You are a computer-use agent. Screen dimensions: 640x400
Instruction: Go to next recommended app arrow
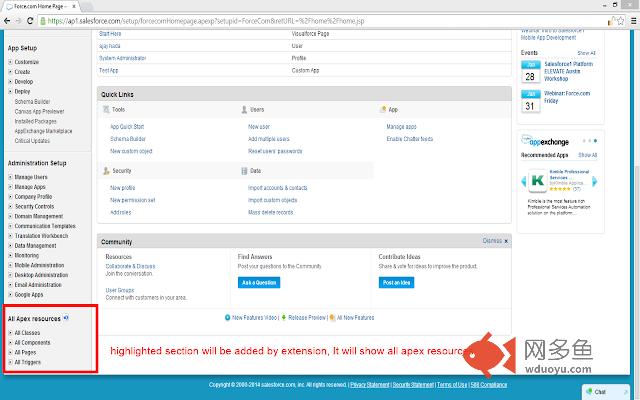pos(594,181)
